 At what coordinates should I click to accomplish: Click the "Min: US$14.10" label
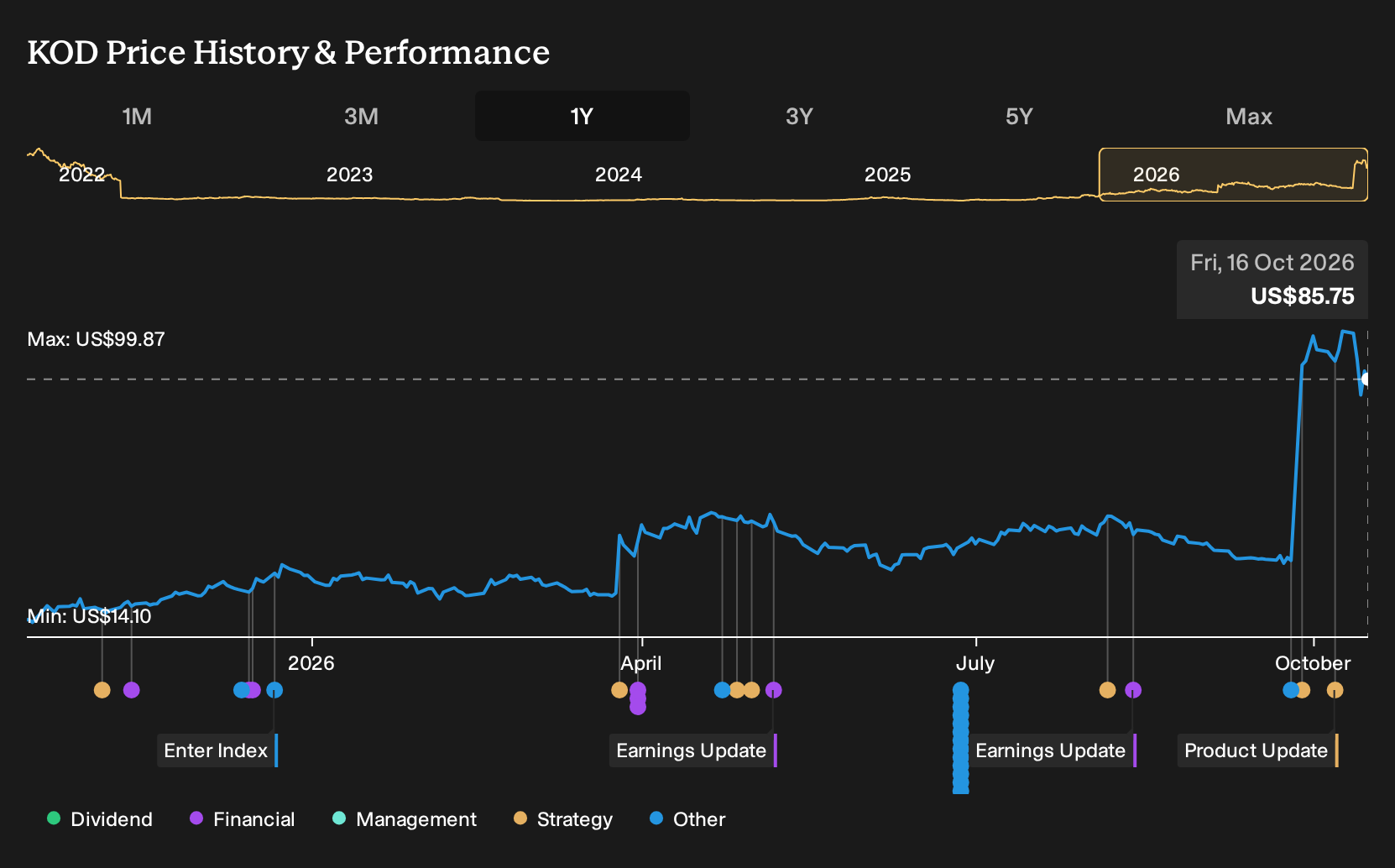point(90,616)
